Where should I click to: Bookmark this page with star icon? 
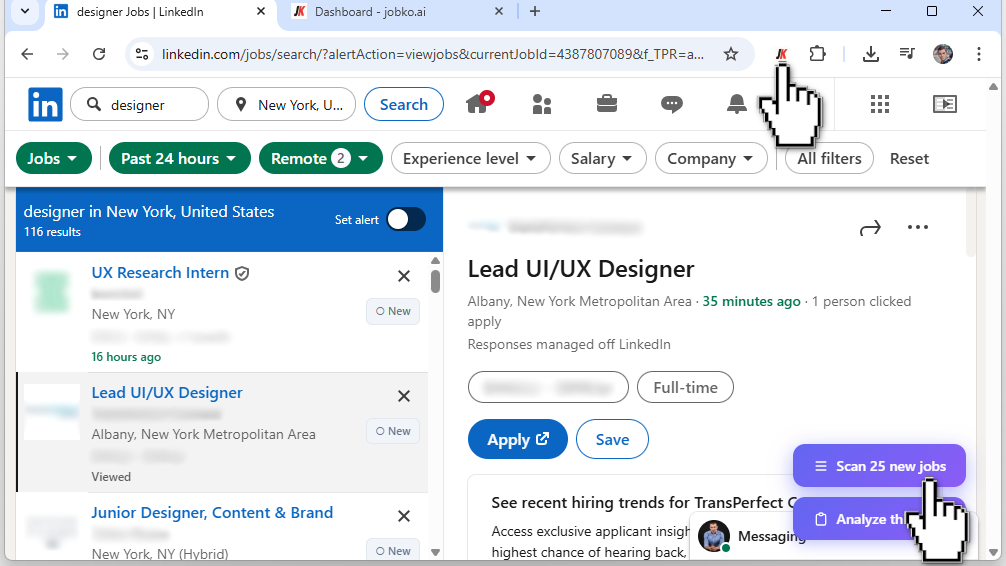click(x=731, y=54)
